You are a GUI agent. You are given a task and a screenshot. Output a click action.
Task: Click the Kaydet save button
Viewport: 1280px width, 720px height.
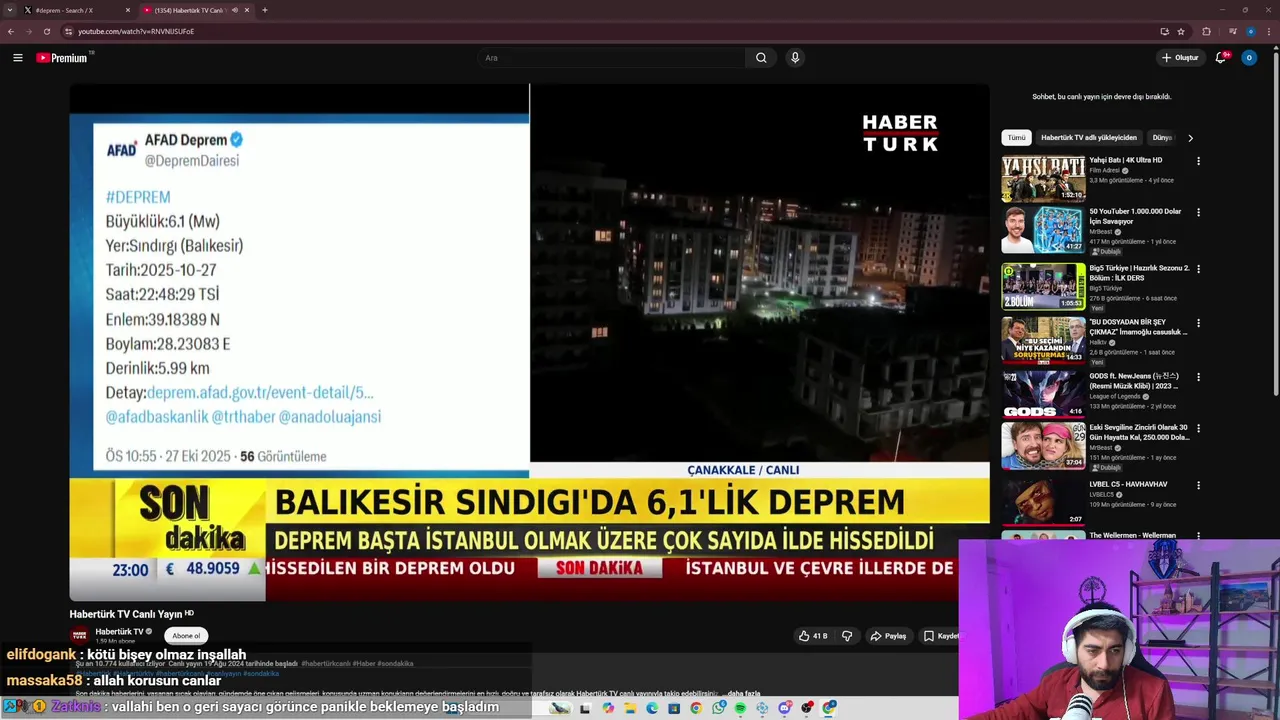(940, 636)
